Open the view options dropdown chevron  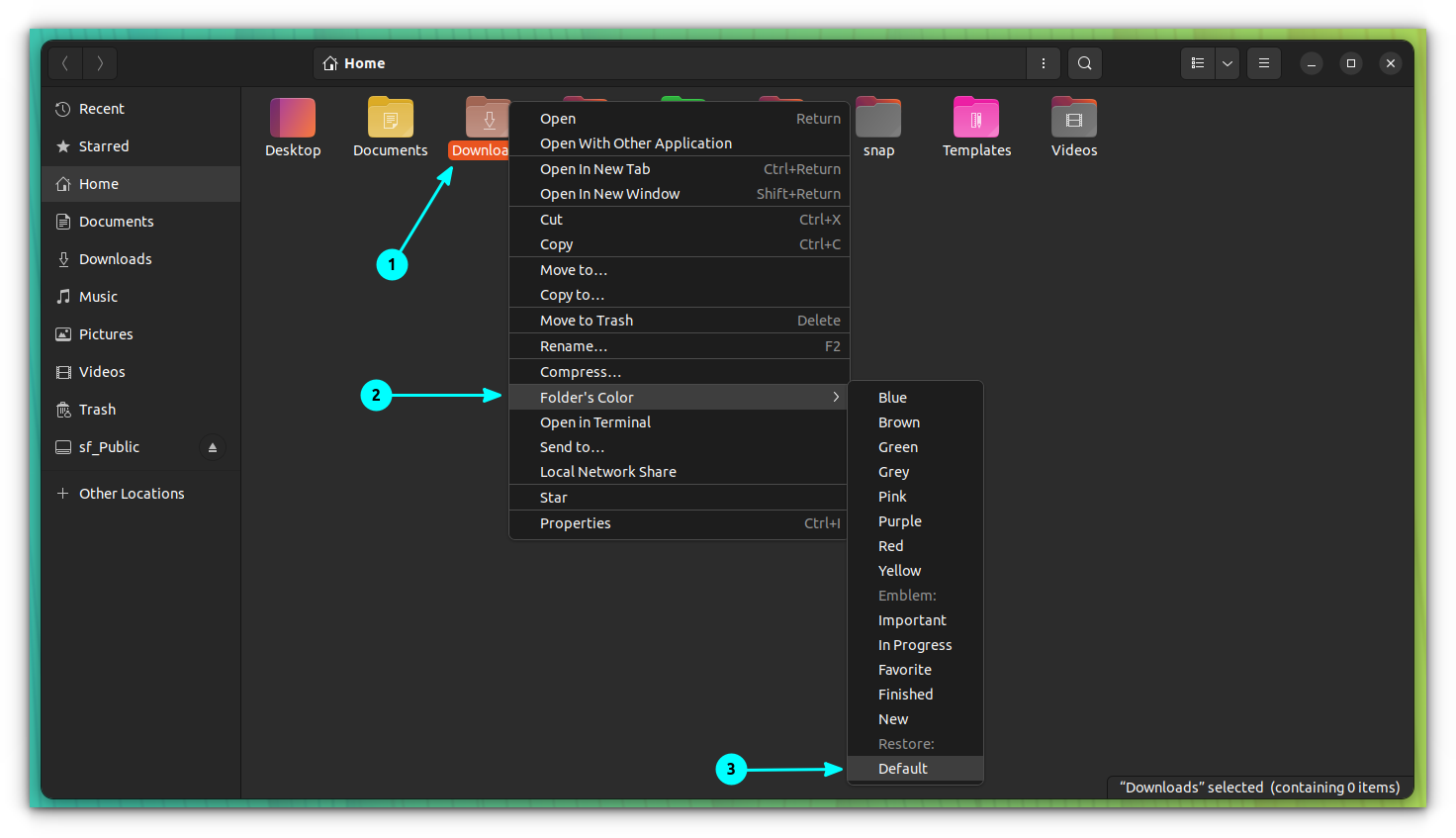pos(1227,62)
